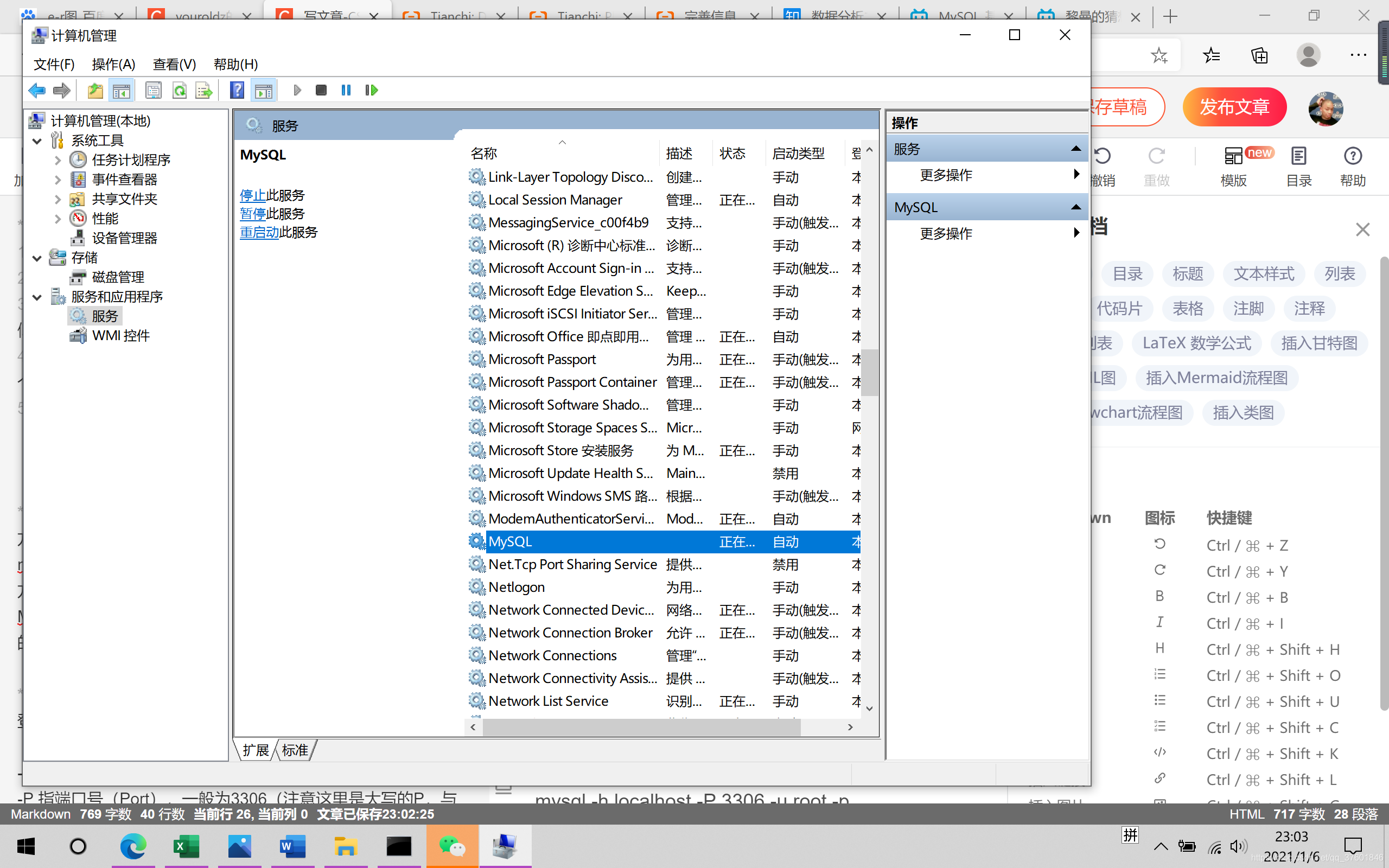Click the Export list toolbar icon
Screen dimensions: 1389x868
coord(204,90)
